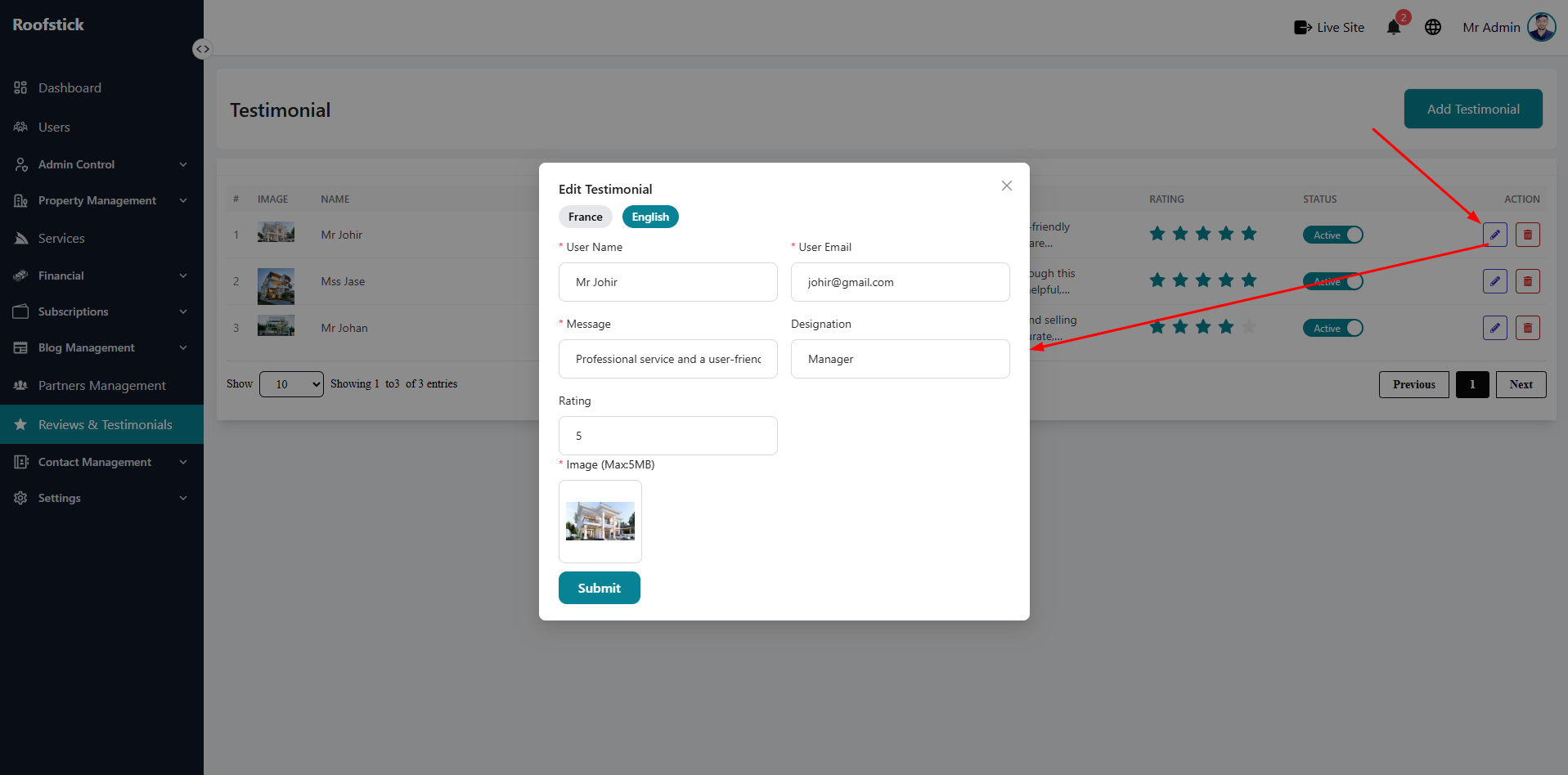Click the Message input field
Viewport: 1568px width, 775px height.
point(668,359)
